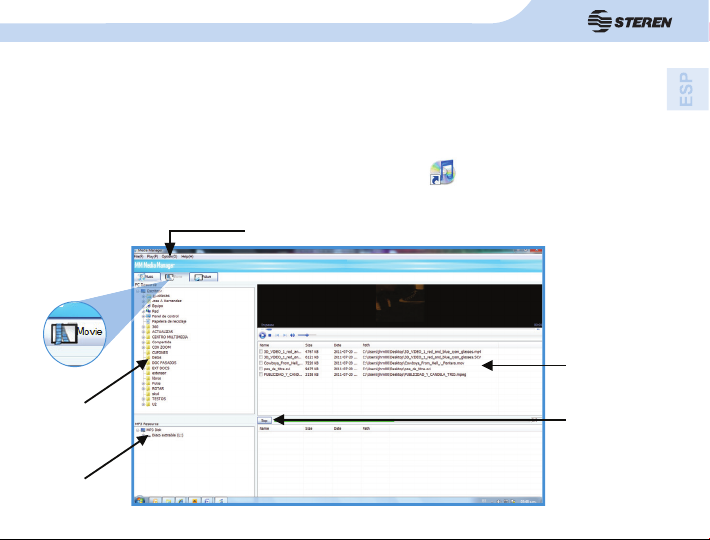The width and height of the screenshot is (710, 540).
Task: Tick checkbox for the 4767 KB video file
Action: click(261, 351)
